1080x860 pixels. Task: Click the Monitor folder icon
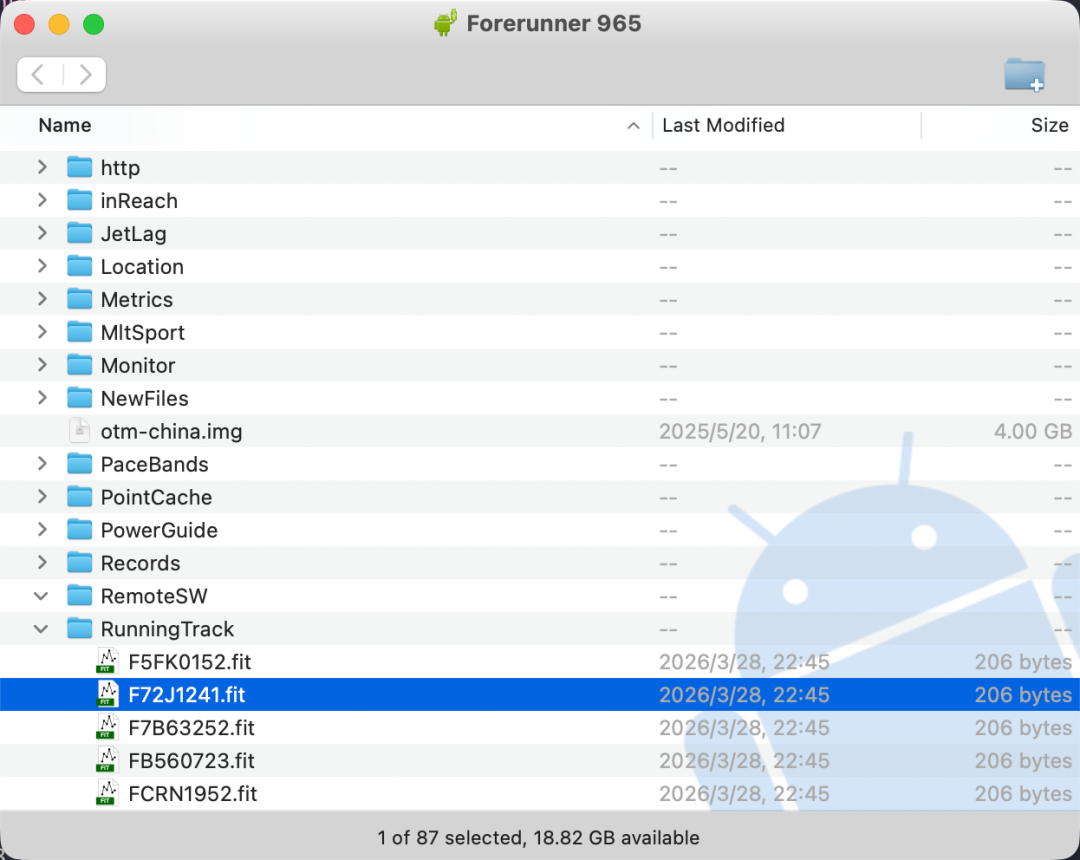tap(79, 365)
